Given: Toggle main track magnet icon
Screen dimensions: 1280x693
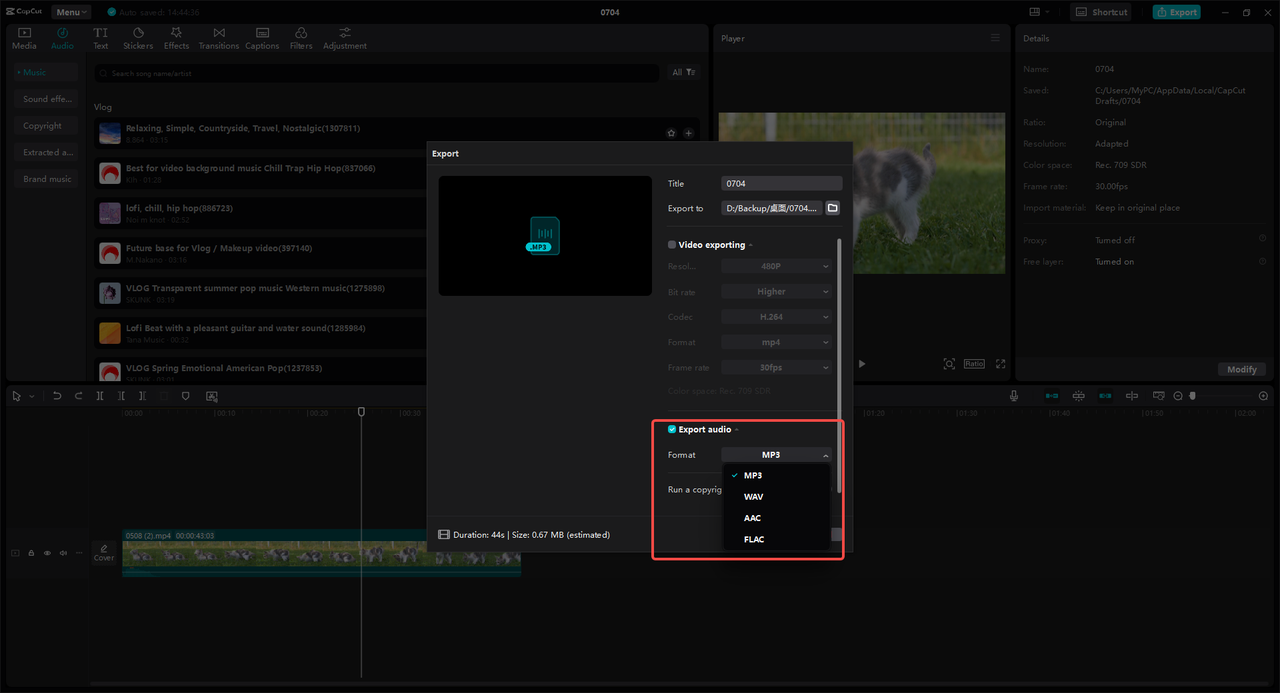Looking at the screenshot, I should 1052,396.
